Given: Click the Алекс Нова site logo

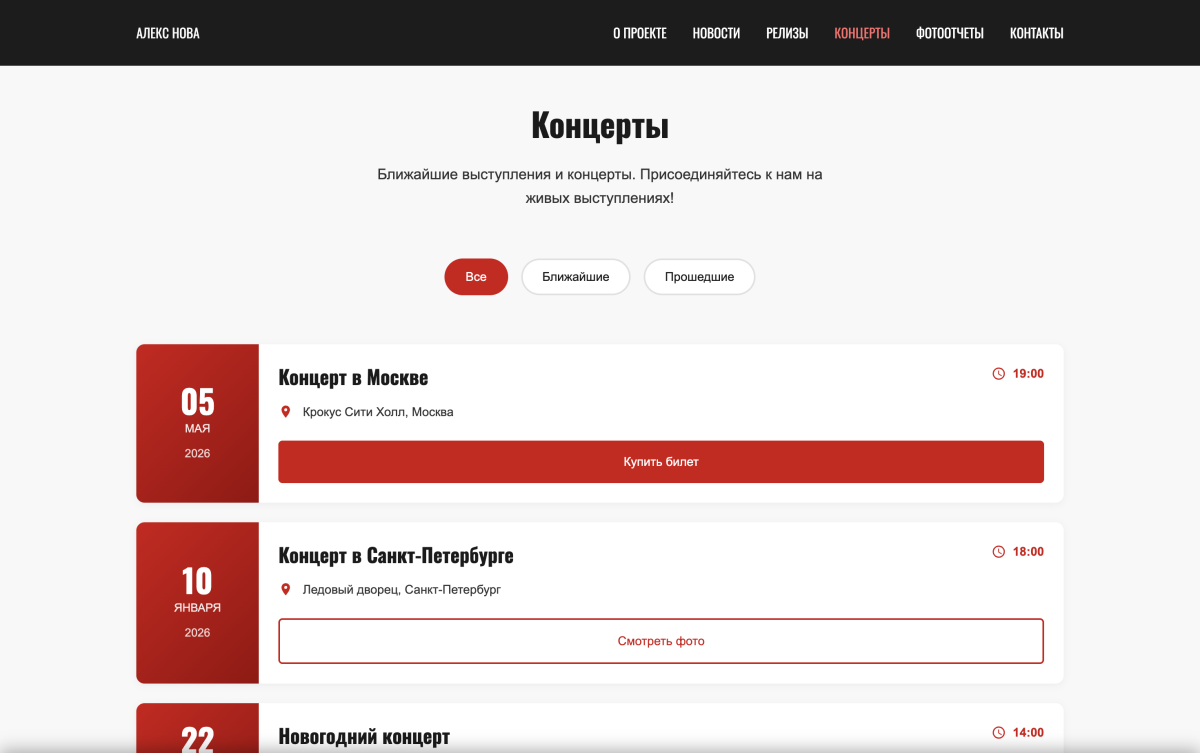Looking at the screenshot, I should (x=168, y=33).
